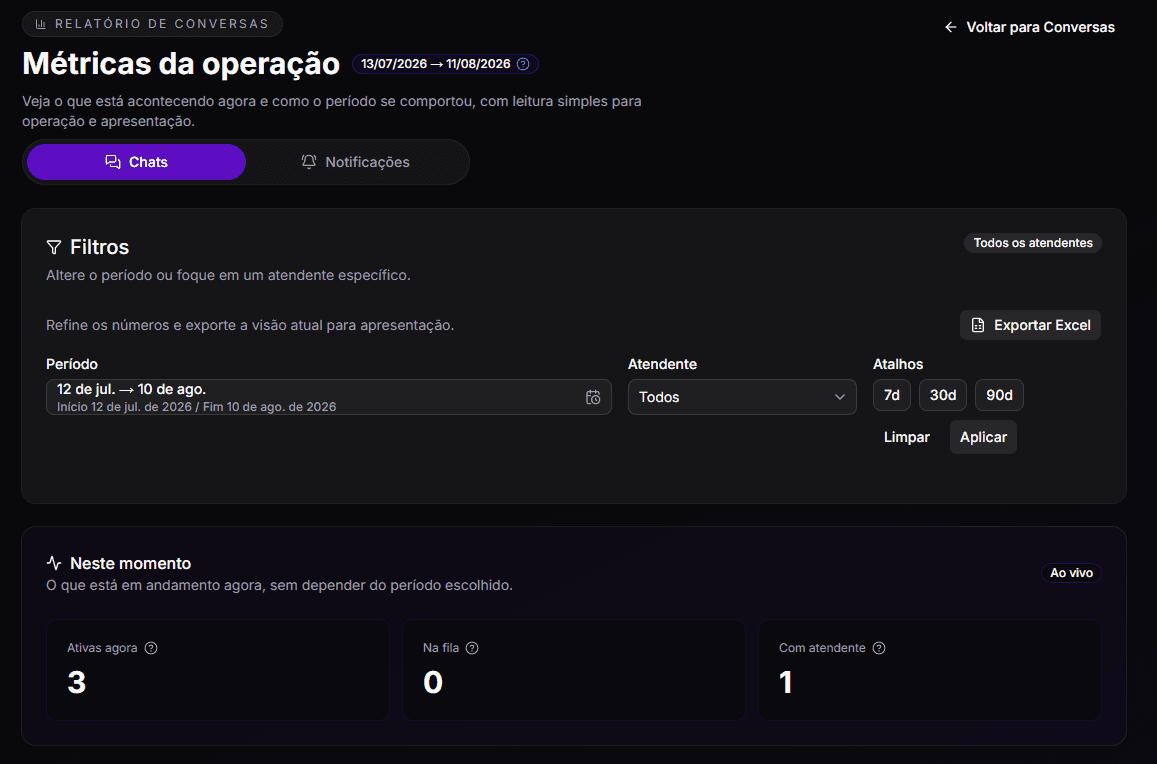Click the Relatório de Conversas label
The image size is (1157, 764).
coord(162,24)
